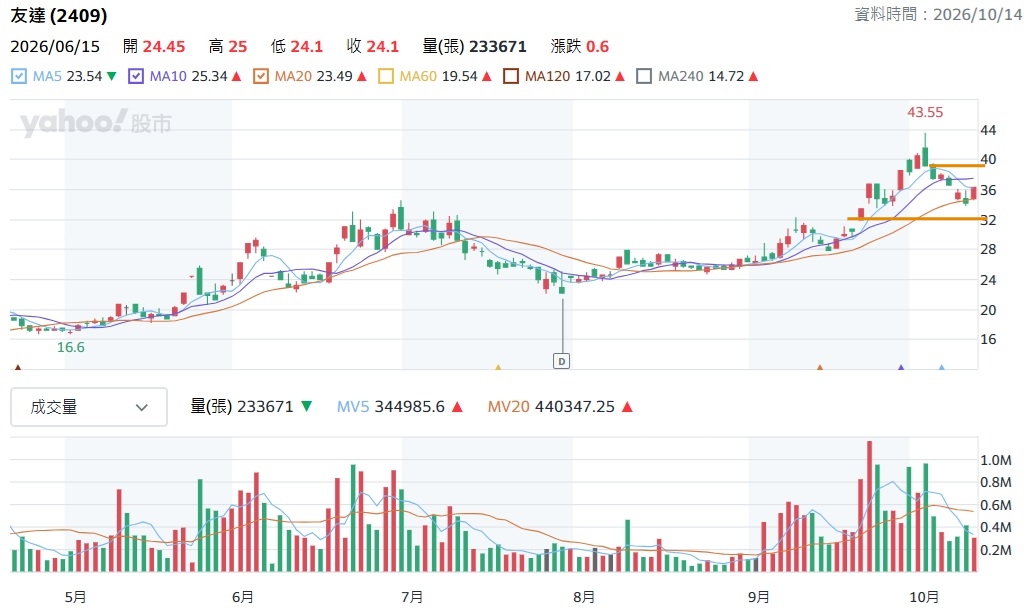Click the green down arrow after the volume panel's 量(張) 233671

(306, 407)
